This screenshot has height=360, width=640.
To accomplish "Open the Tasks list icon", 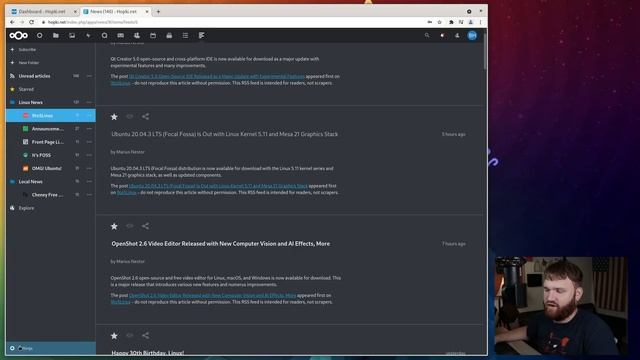I will [185, 36].
